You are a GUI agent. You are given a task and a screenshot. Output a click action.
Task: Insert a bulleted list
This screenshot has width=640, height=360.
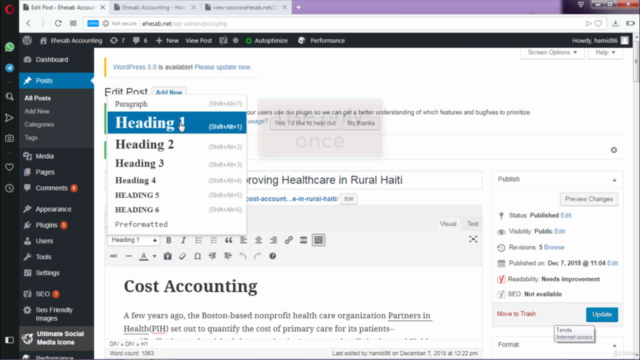[x=198, y=240]
